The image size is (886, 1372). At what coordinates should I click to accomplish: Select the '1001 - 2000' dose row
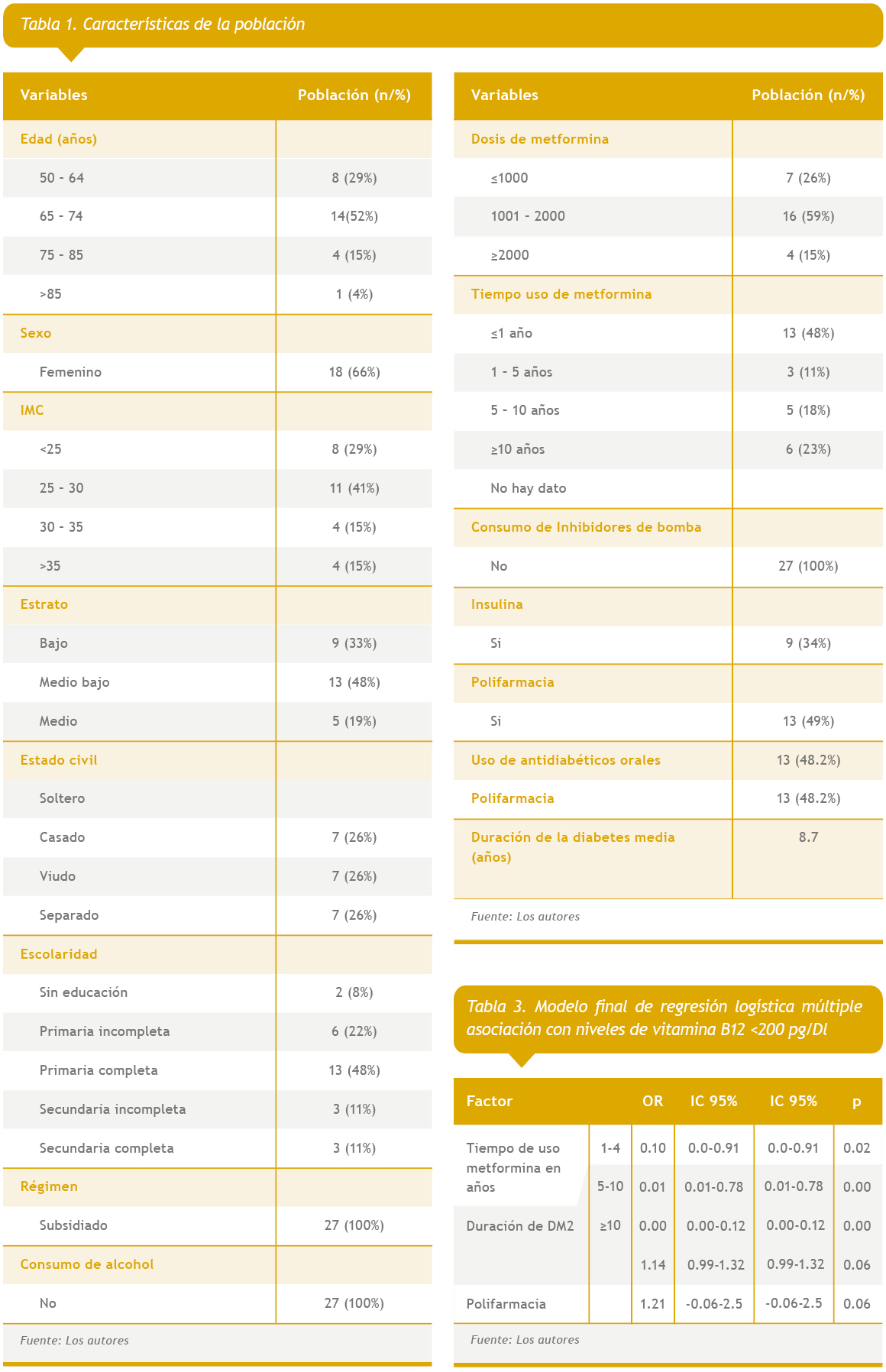[x=528, y=216]
